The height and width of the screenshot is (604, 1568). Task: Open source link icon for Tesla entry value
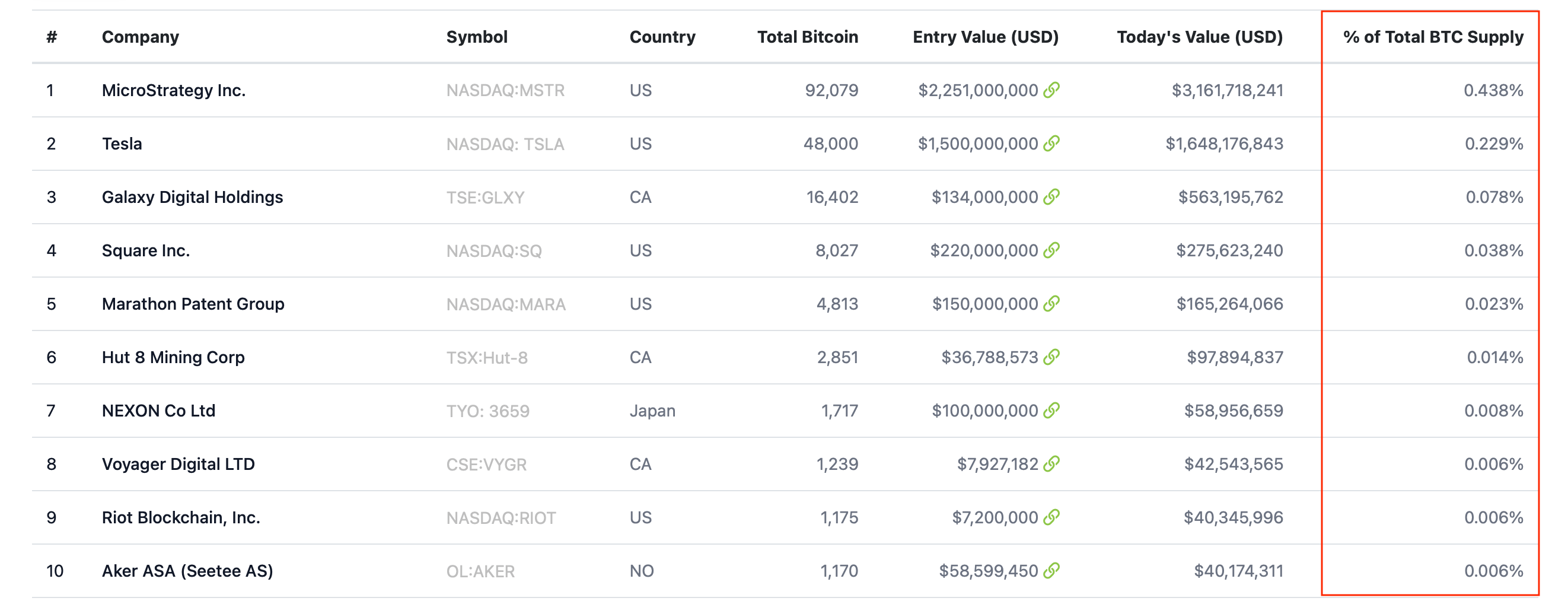[1051, 144]
